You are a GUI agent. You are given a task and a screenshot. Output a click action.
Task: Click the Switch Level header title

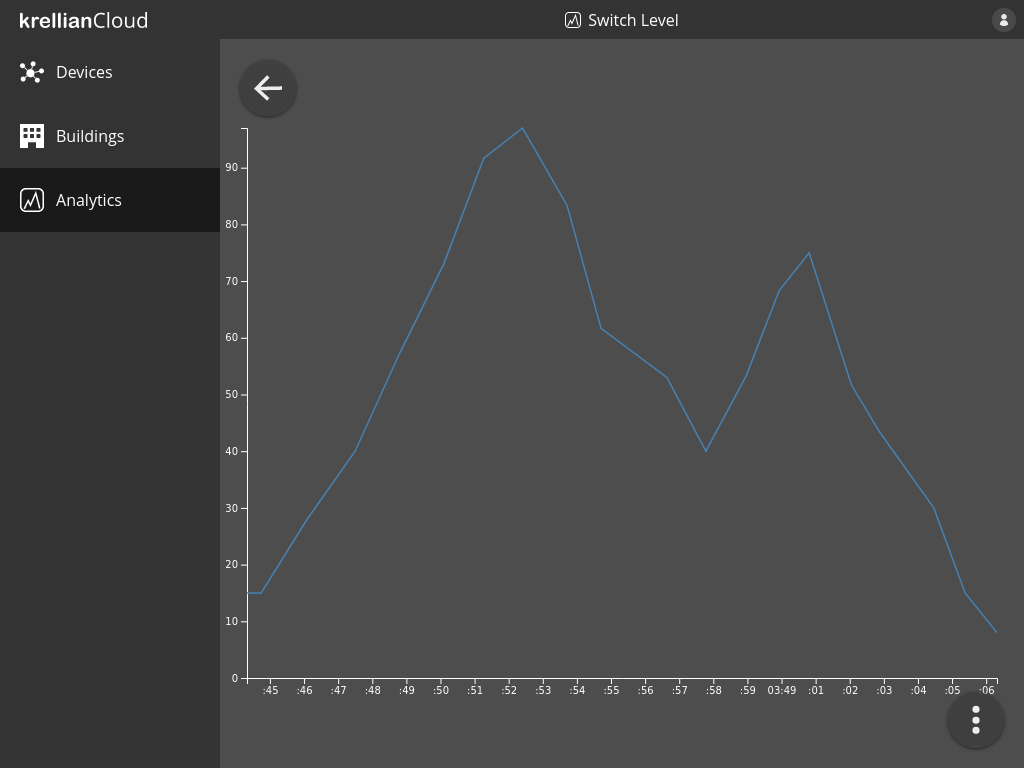tap(633, 20)
